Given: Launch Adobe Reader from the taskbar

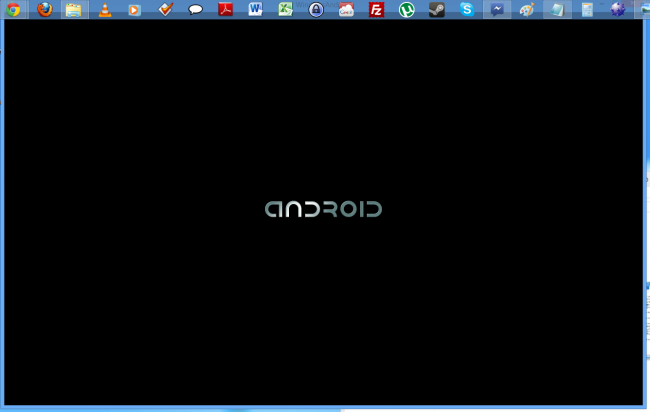Looking at the screenshot, I should point(226,9).
